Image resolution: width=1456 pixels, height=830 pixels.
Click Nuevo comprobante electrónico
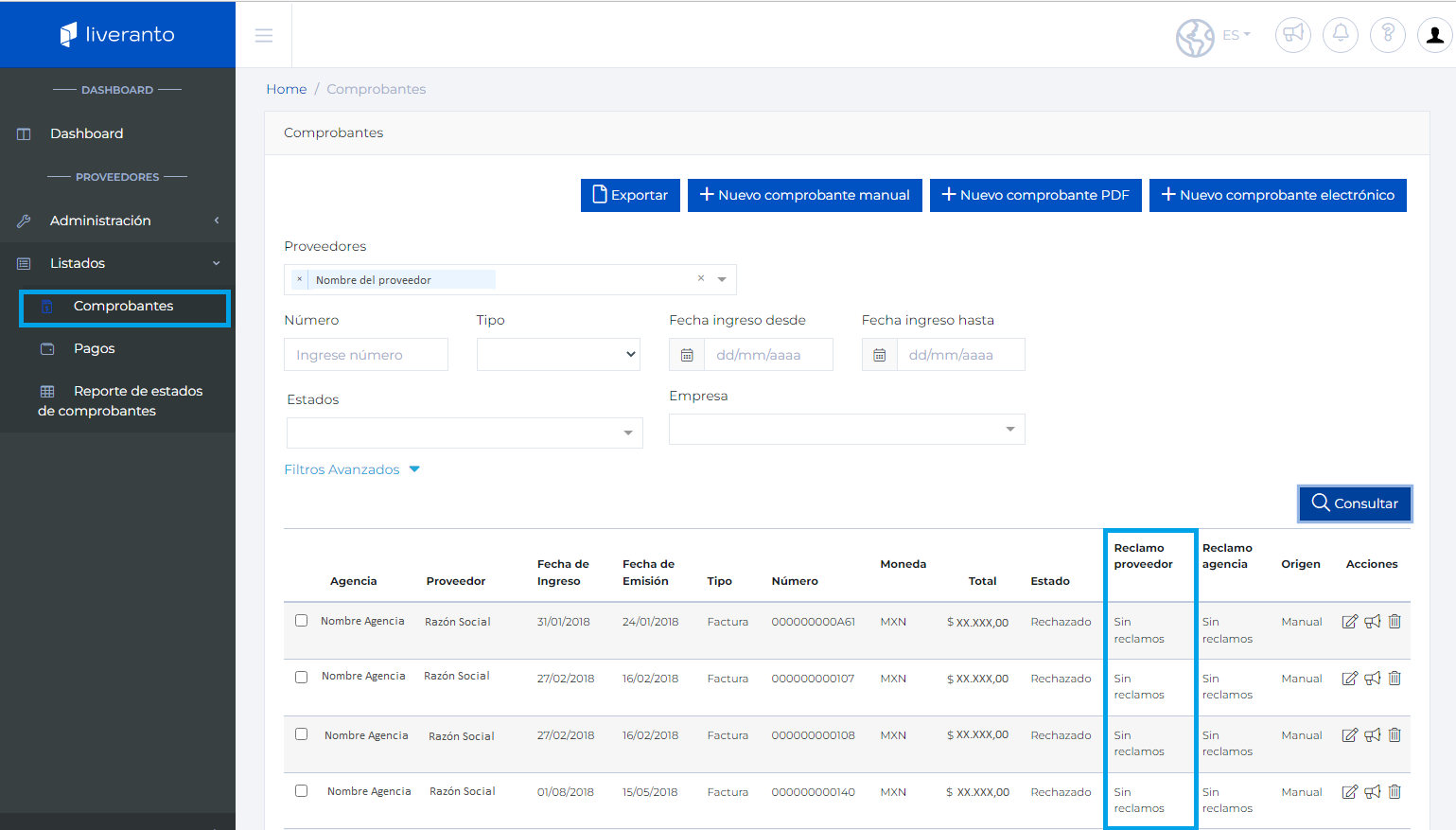1278,195
